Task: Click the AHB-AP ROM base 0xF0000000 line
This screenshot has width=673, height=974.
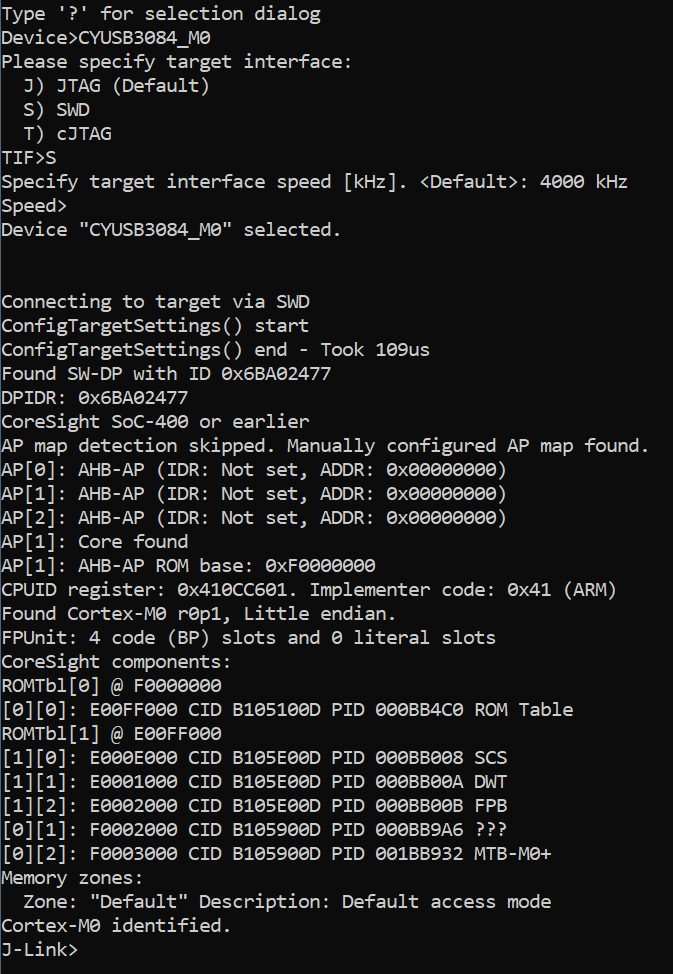Action: [188, 566]
